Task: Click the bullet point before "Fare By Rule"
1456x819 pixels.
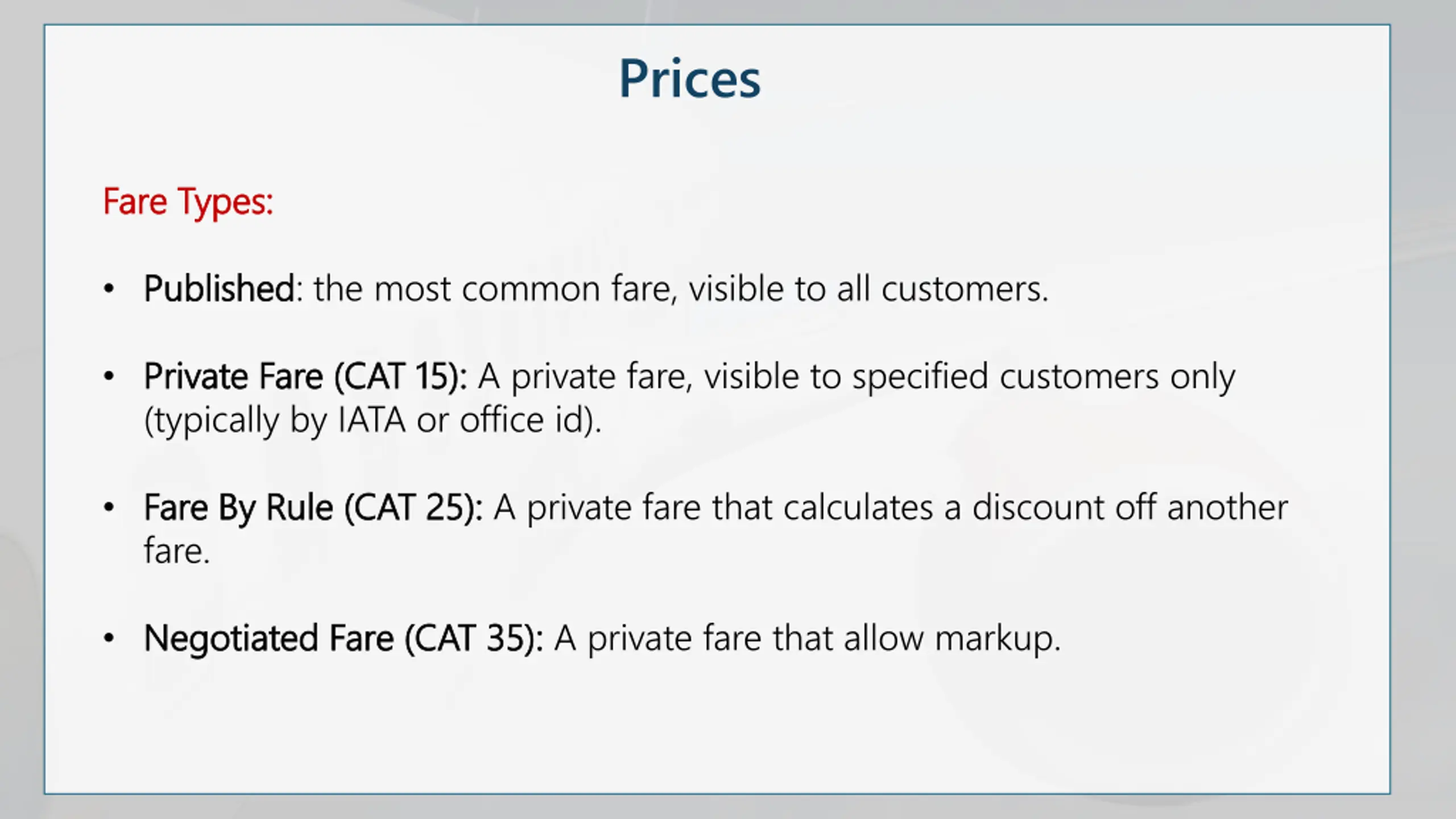Action: [x=109, y=507]
